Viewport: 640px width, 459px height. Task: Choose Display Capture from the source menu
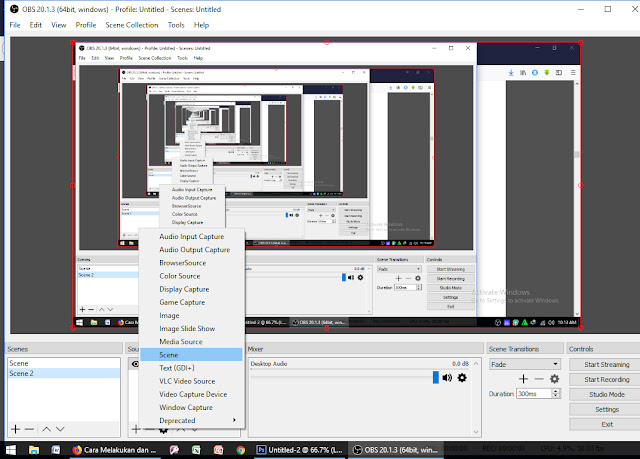191,289
